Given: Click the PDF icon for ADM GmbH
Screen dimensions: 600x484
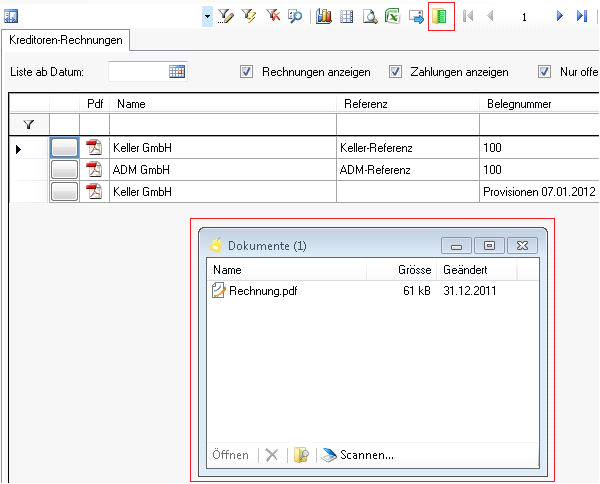Looking at the screenshot, I should (x=94, y=169).
